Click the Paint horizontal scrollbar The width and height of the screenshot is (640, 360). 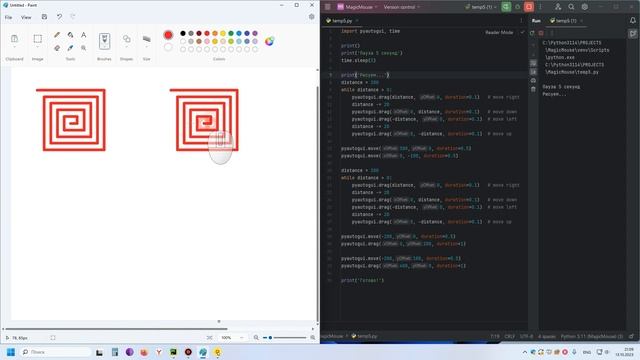click(x=116, y=329)
